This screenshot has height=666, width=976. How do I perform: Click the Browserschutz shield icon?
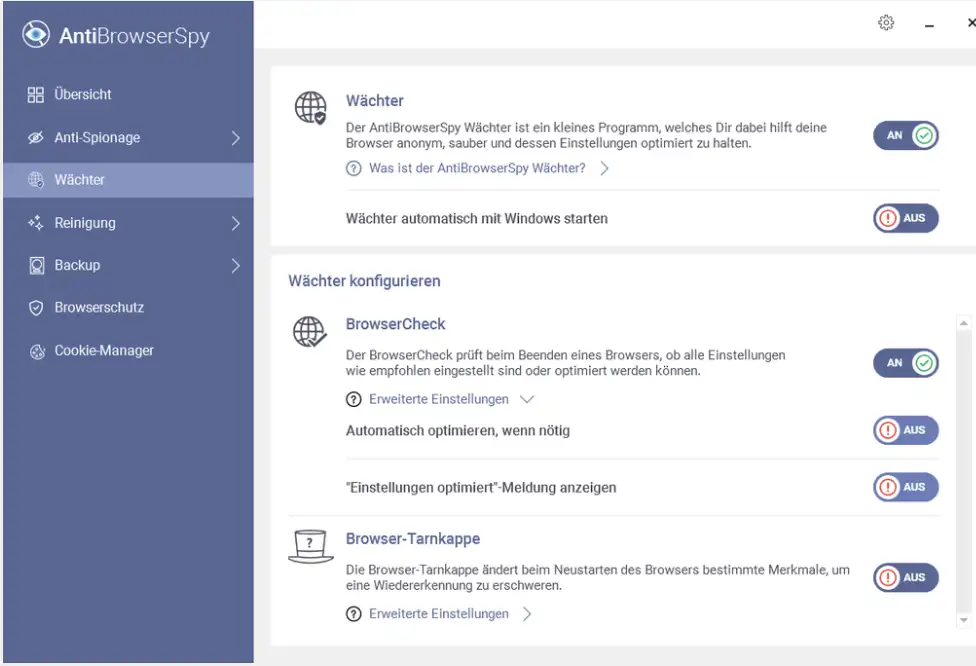tap(36, 308)
